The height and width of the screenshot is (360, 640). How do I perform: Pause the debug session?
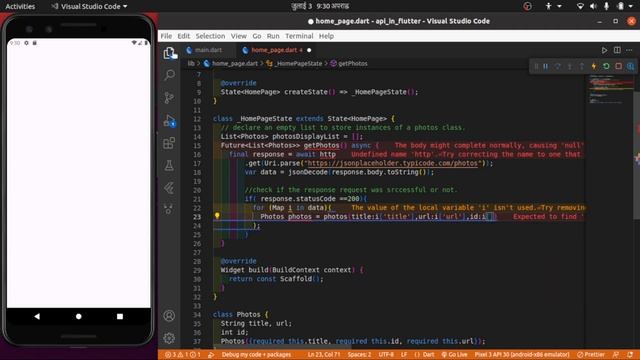(546, 66)
